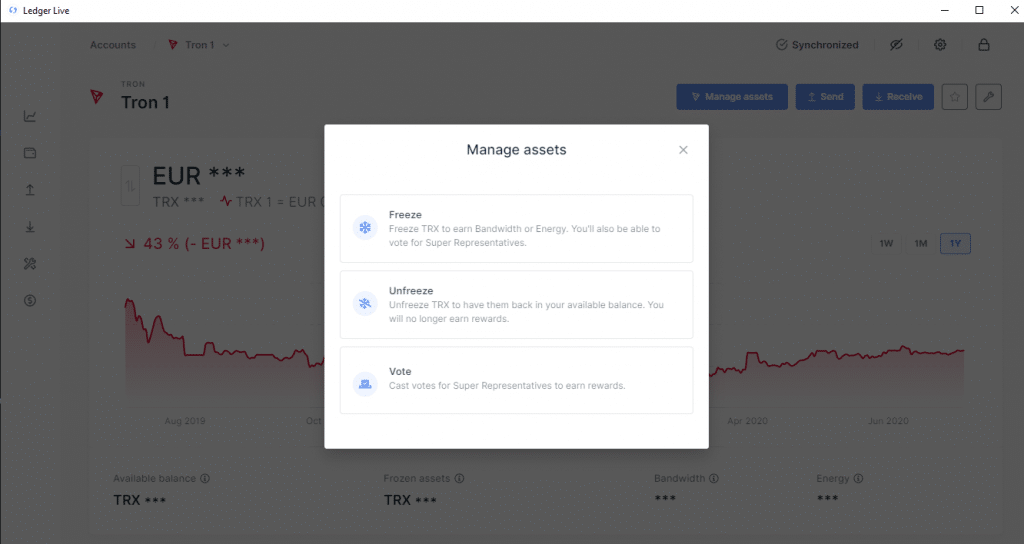
Task: Open Buy crypto dollar icon in sidebar
Action: 30,300
